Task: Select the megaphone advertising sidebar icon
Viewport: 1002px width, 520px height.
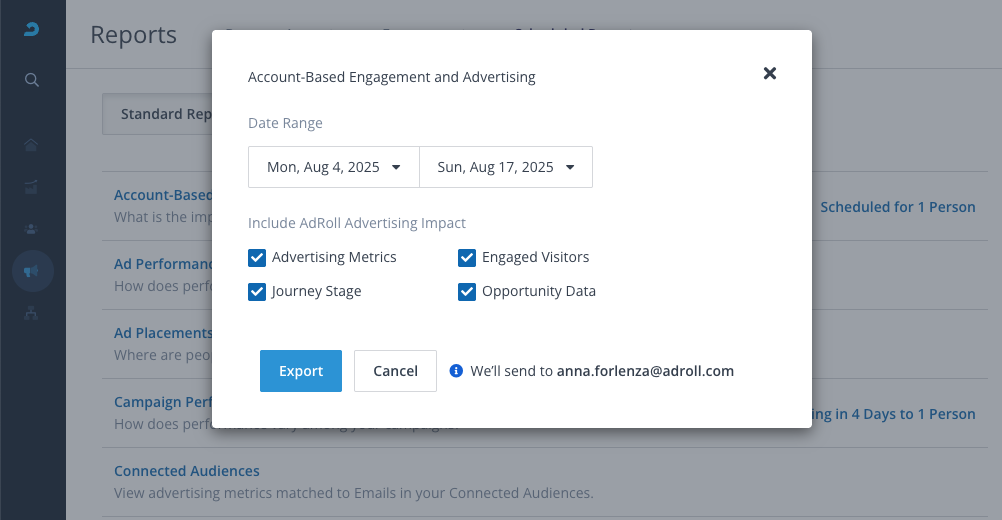Action: (32, 271)
